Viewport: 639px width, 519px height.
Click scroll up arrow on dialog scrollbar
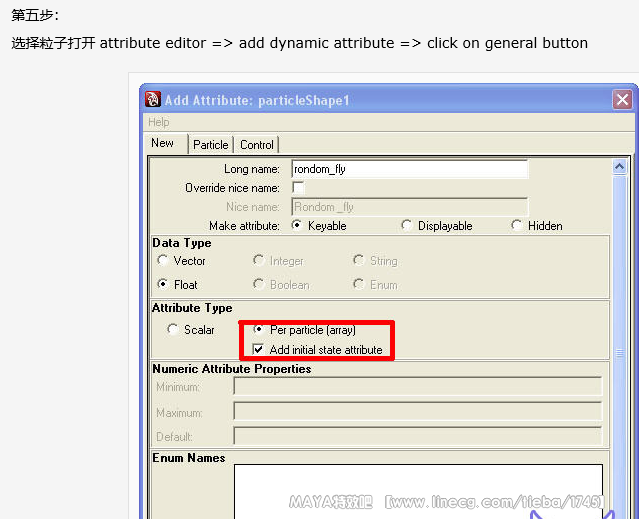[619, 167]
